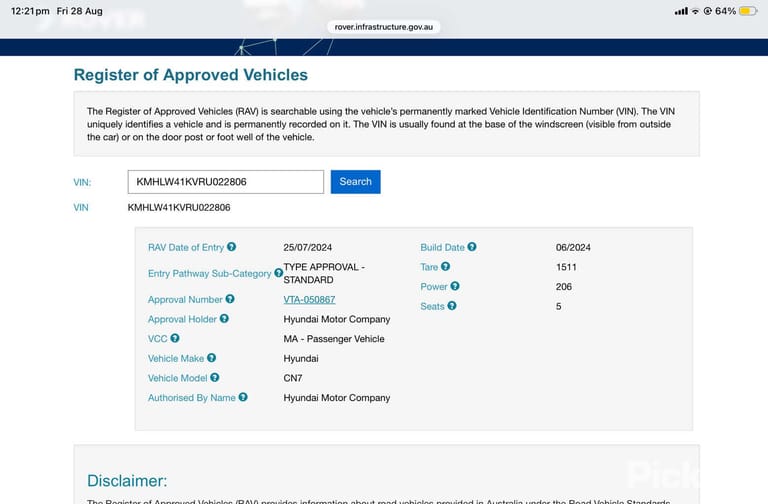The height and width of the screenshot is (504, 768).
Task: Click the RAV Date of Entry label
Action: tap(186, 247)
